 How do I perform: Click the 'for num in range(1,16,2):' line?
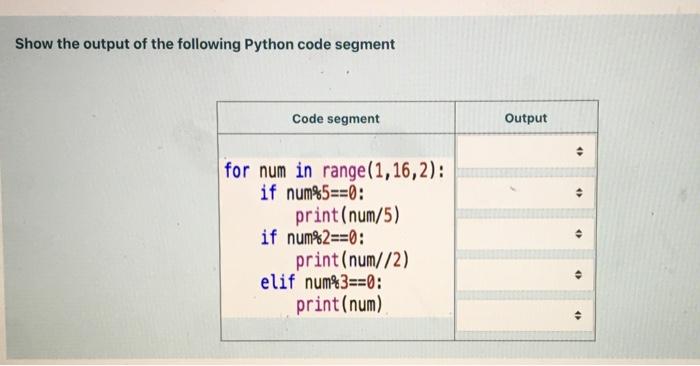pos(334,171)
